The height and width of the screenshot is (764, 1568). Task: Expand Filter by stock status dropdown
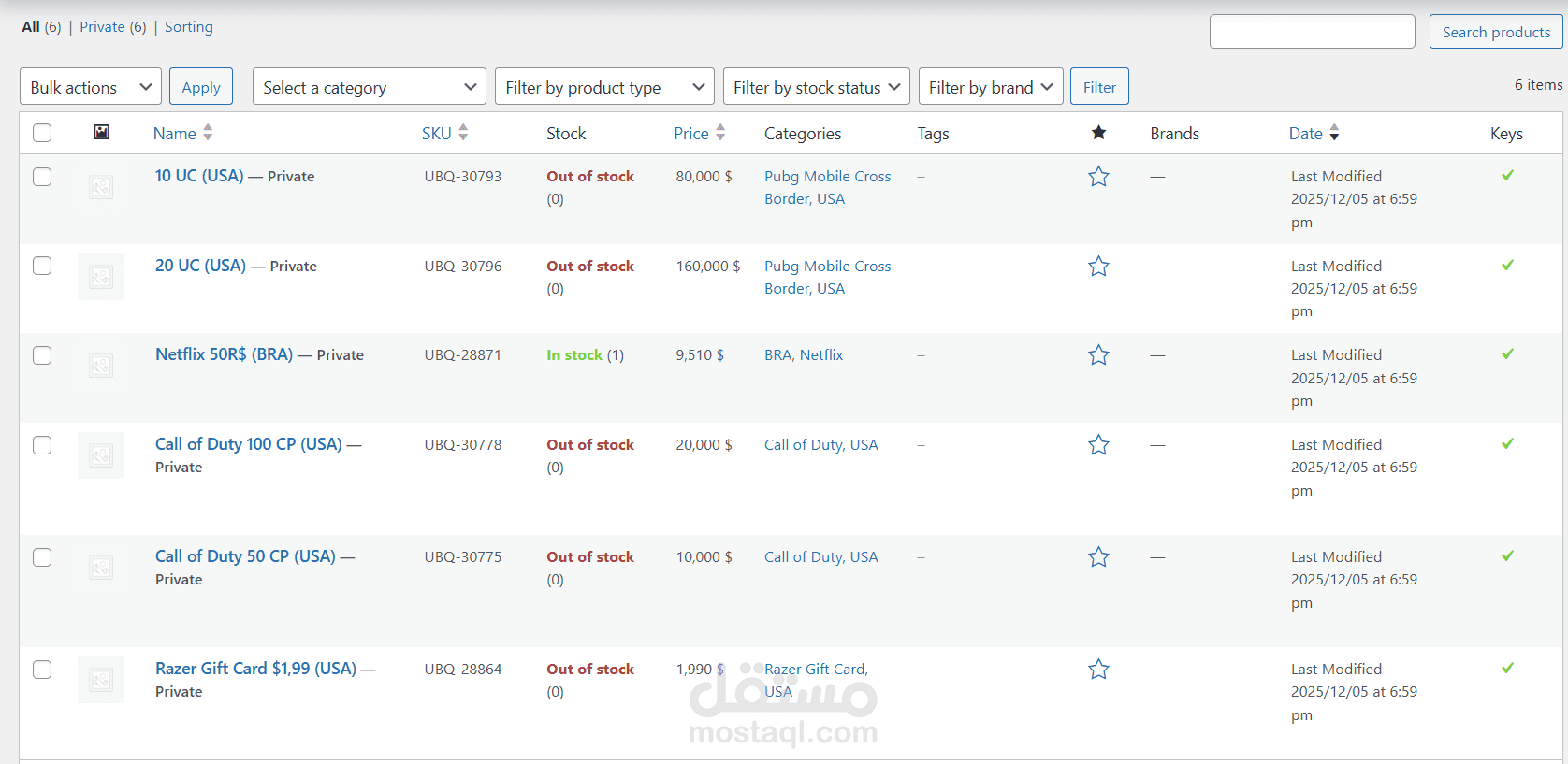tap(817, 87)
